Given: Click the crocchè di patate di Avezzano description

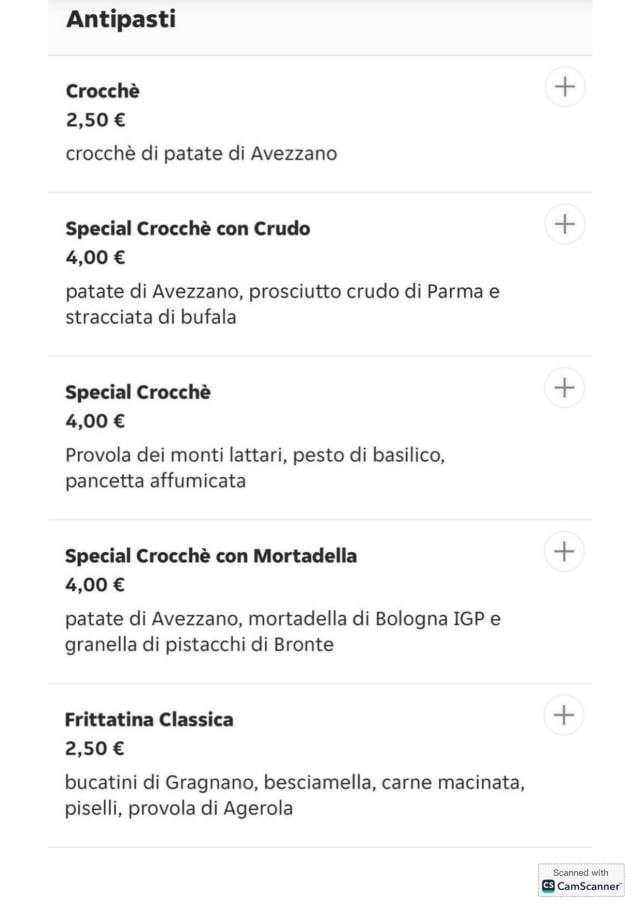Looking at the screenshot, I should click(x=201, y=154).
